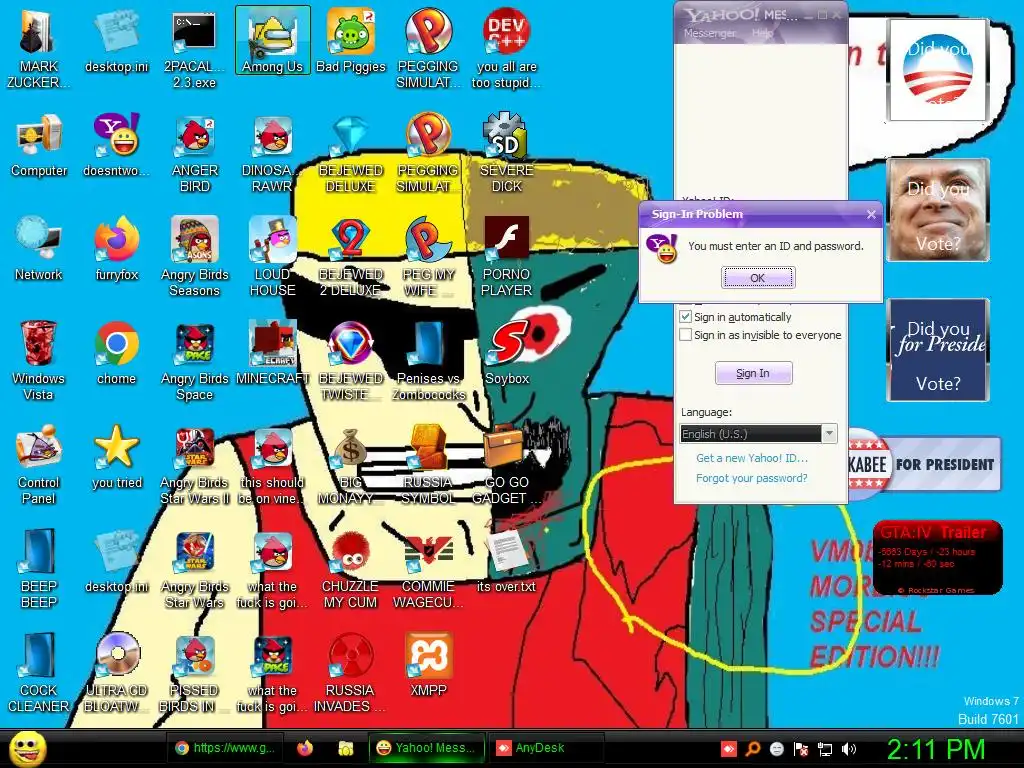The height and width of the screenshot is (768, 1024).
Task: Open the Bad Piggies desktop icon
Action: pyautogui.click(x=351, y=40)
